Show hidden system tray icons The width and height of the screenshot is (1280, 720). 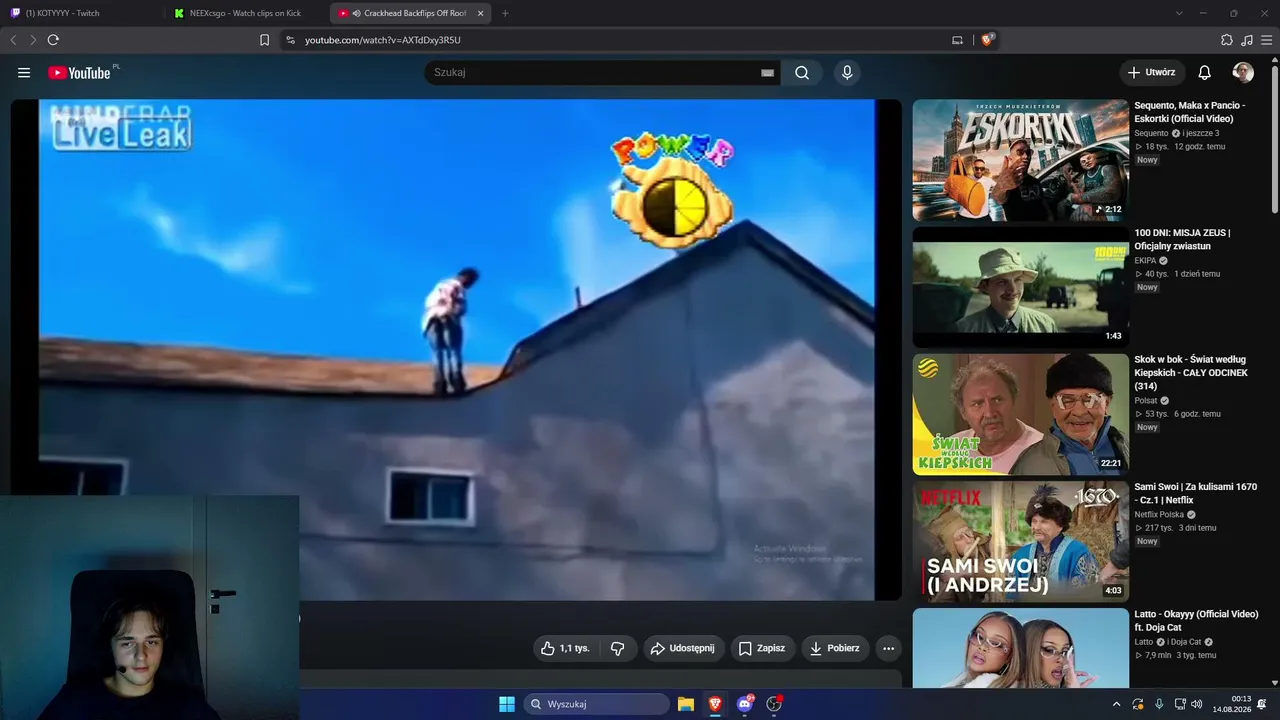click(x=1116, y=704)
